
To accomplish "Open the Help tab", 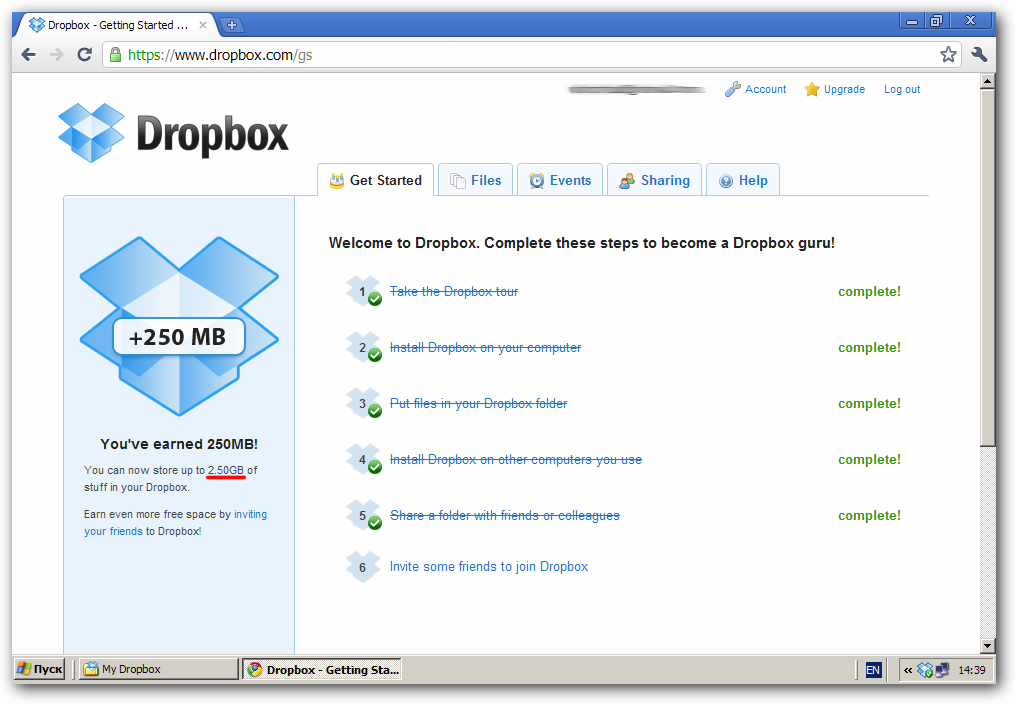I will click(743, 180).
